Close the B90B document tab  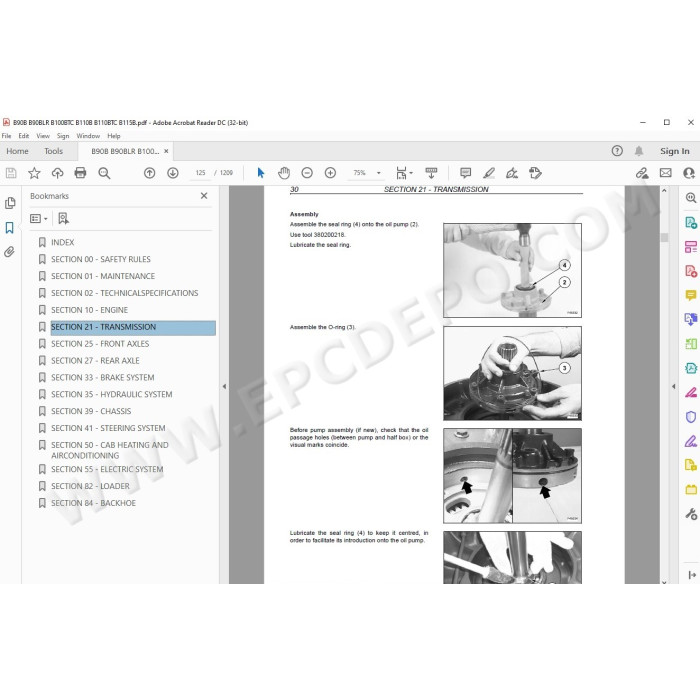[x=166, y=151]
